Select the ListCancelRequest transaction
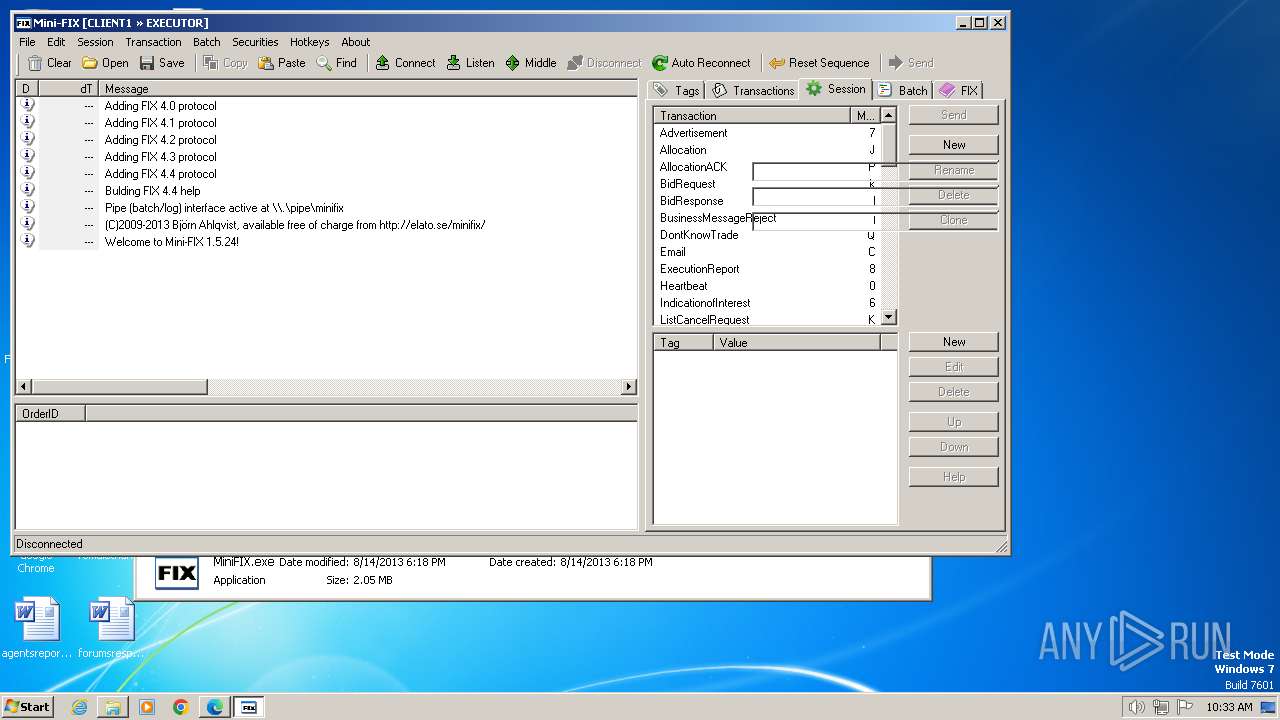This screenshot has width=1280, height=720. [x=767, y=320]
